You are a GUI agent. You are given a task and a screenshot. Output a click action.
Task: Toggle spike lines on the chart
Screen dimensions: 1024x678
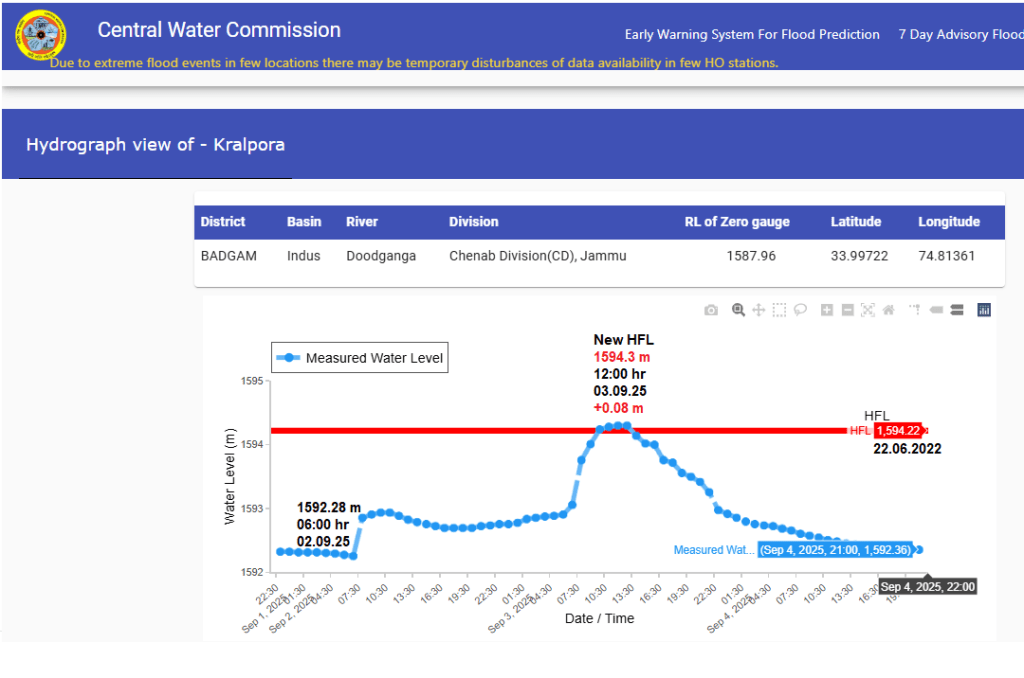[914, 310]
